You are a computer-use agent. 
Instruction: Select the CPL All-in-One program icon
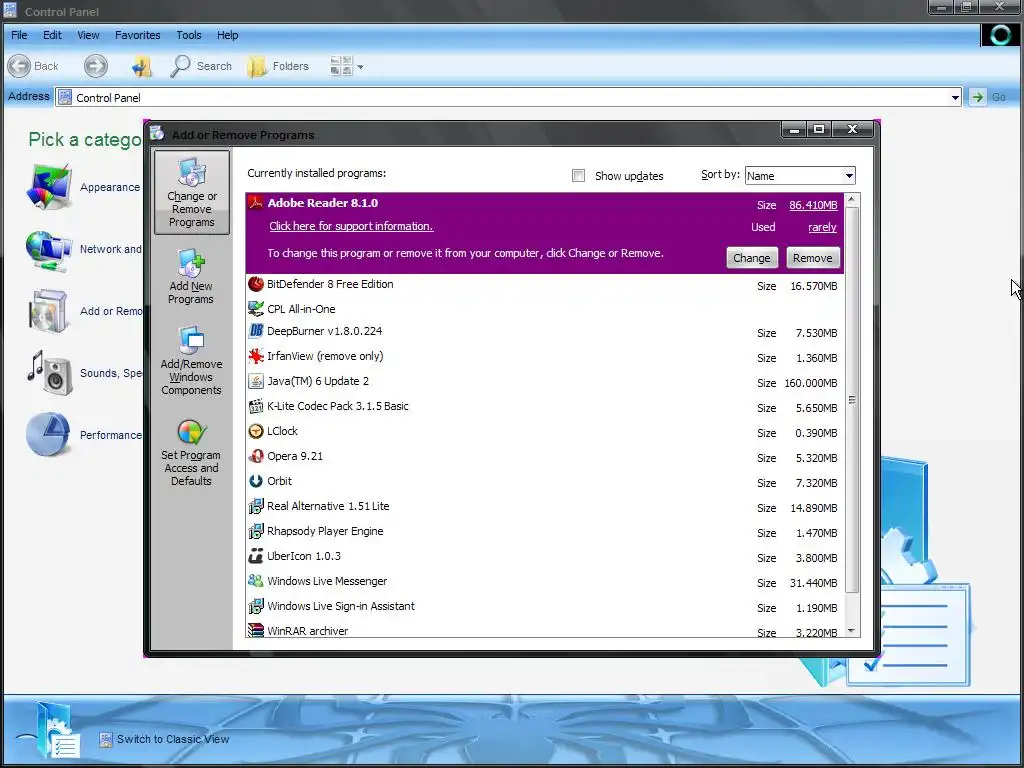[x=256, y=309]
